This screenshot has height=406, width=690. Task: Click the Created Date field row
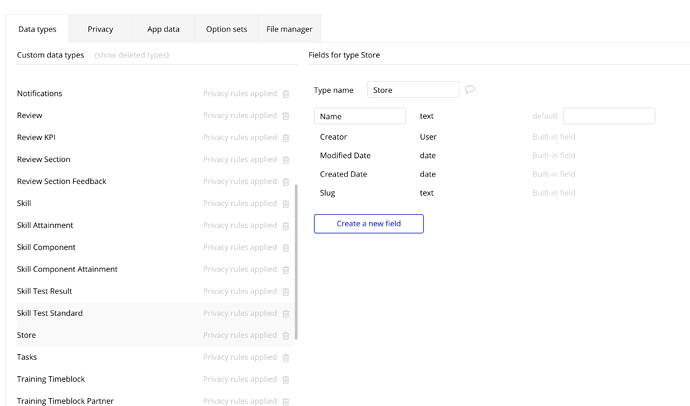(447, 174)
